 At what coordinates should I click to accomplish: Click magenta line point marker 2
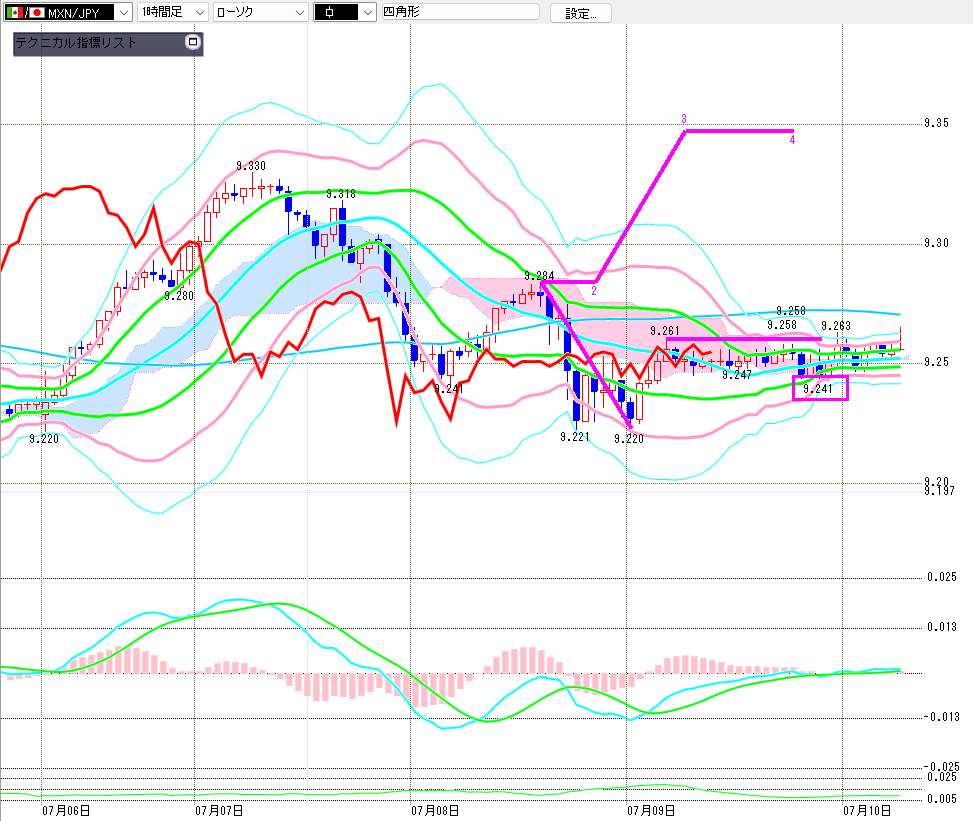(594, 290)
